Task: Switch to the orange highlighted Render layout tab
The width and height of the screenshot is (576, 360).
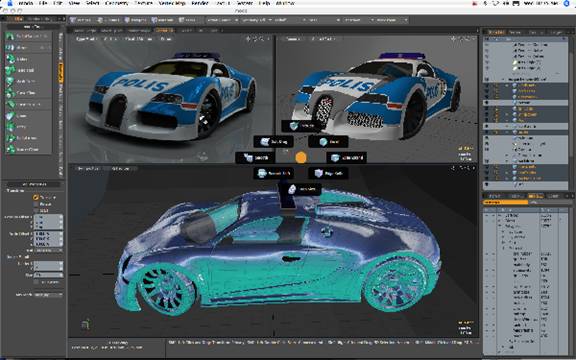Action: [164, 30]
